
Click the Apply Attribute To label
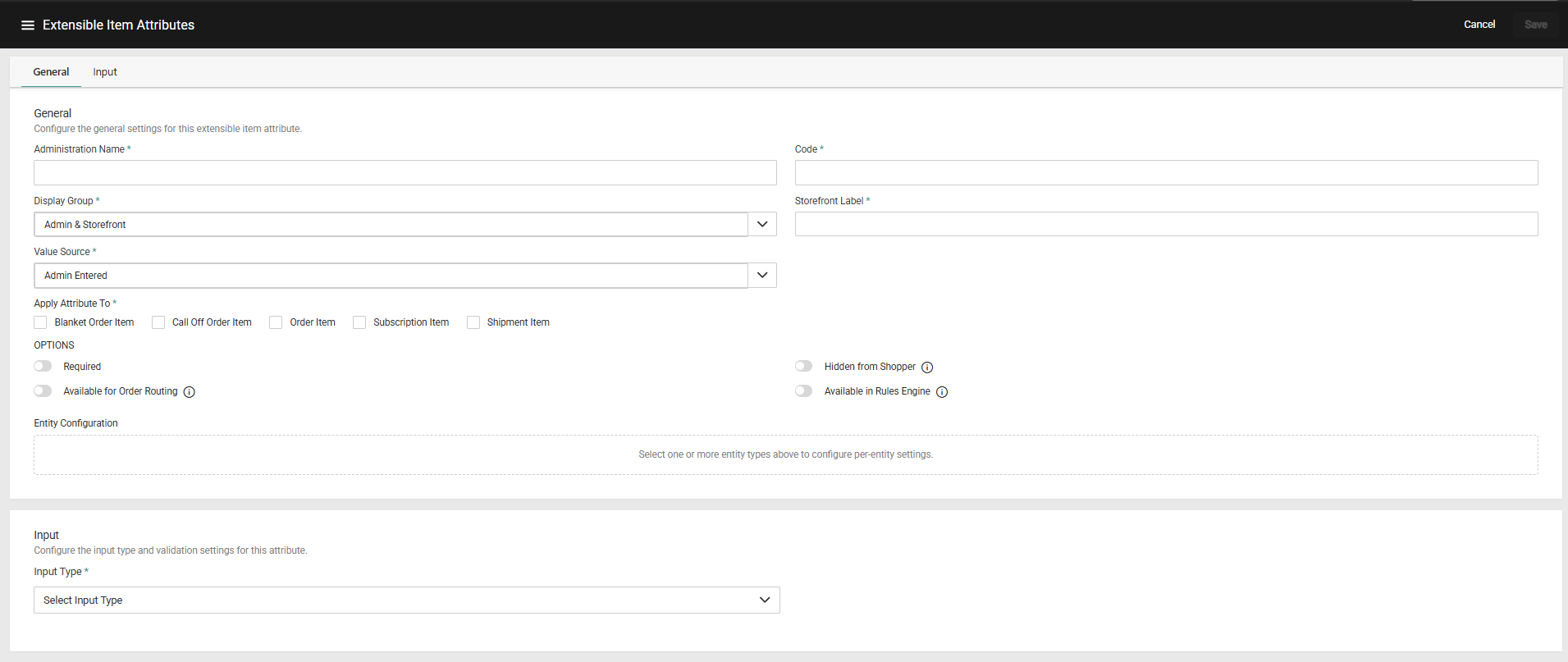pyautogui.click(x=72, y=304)
